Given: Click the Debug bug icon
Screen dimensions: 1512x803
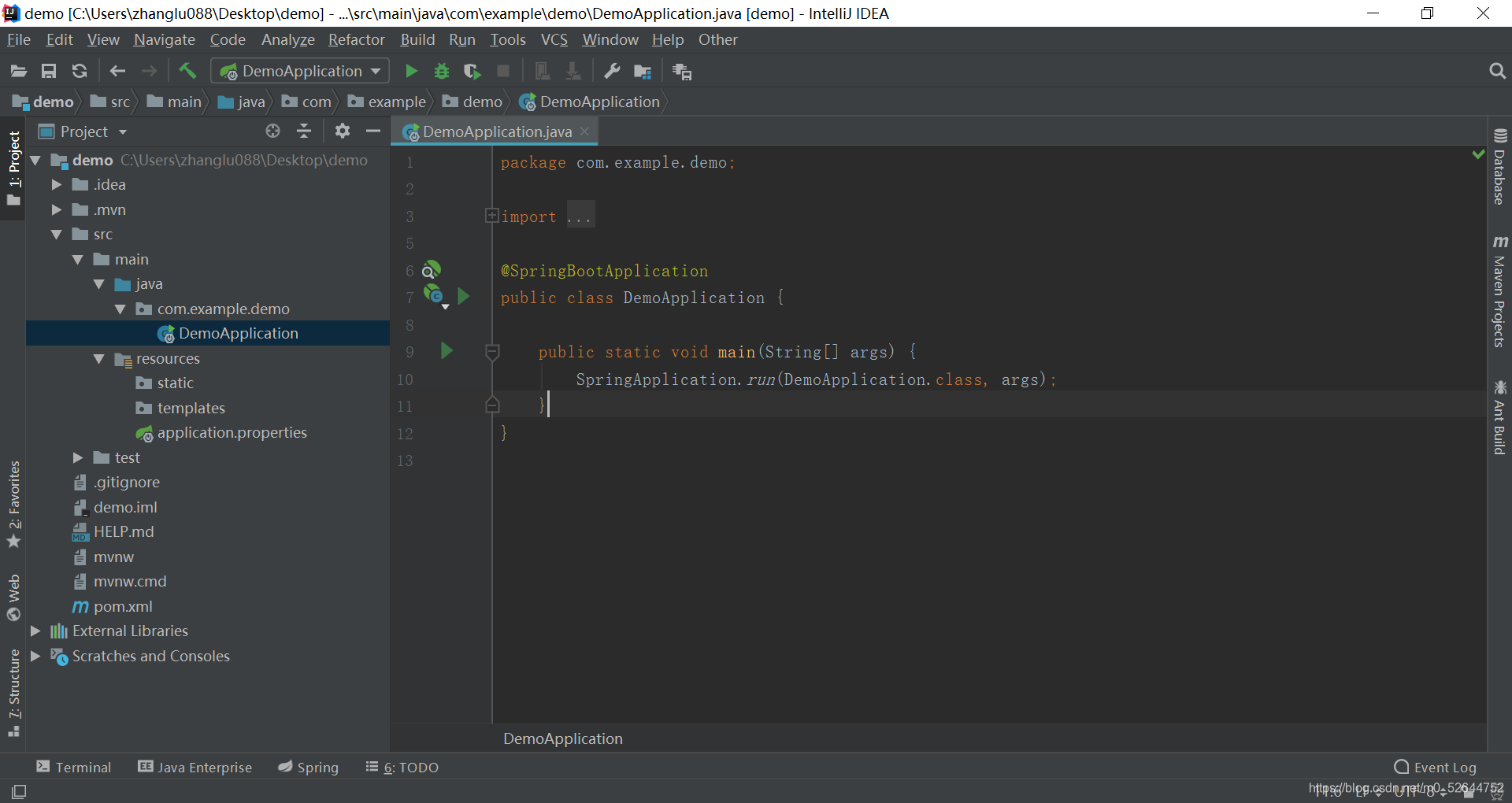Looking at the screenshot, I should (x=442, y=72).
